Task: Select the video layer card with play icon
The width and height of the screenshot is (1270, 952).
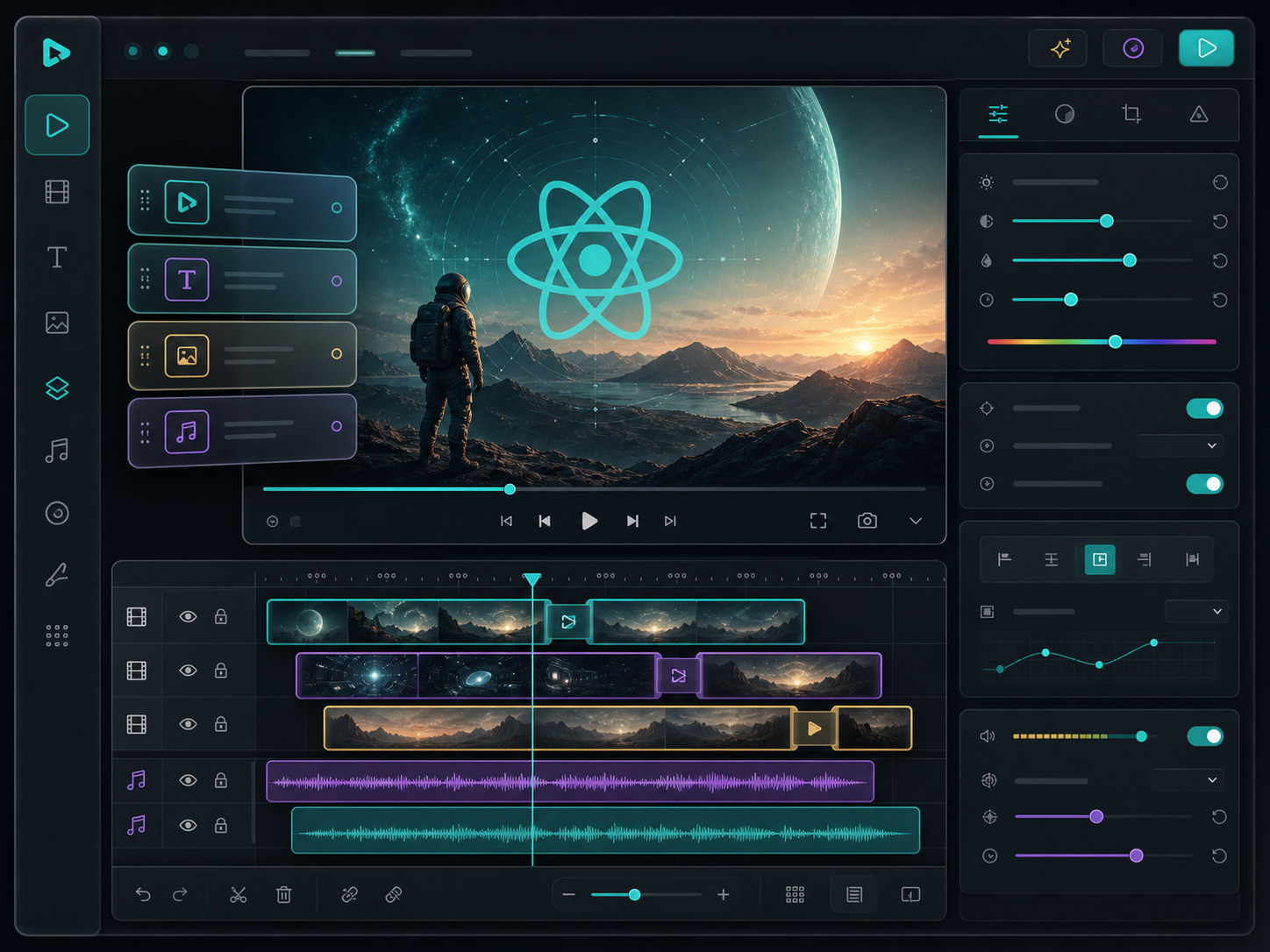Action: (242, 203)
